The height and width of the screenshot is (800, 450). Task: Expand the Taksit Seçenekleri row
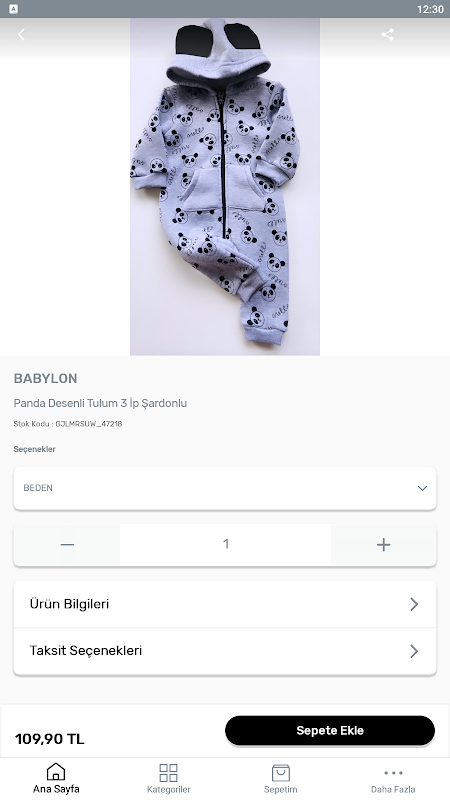pos(225,651)
